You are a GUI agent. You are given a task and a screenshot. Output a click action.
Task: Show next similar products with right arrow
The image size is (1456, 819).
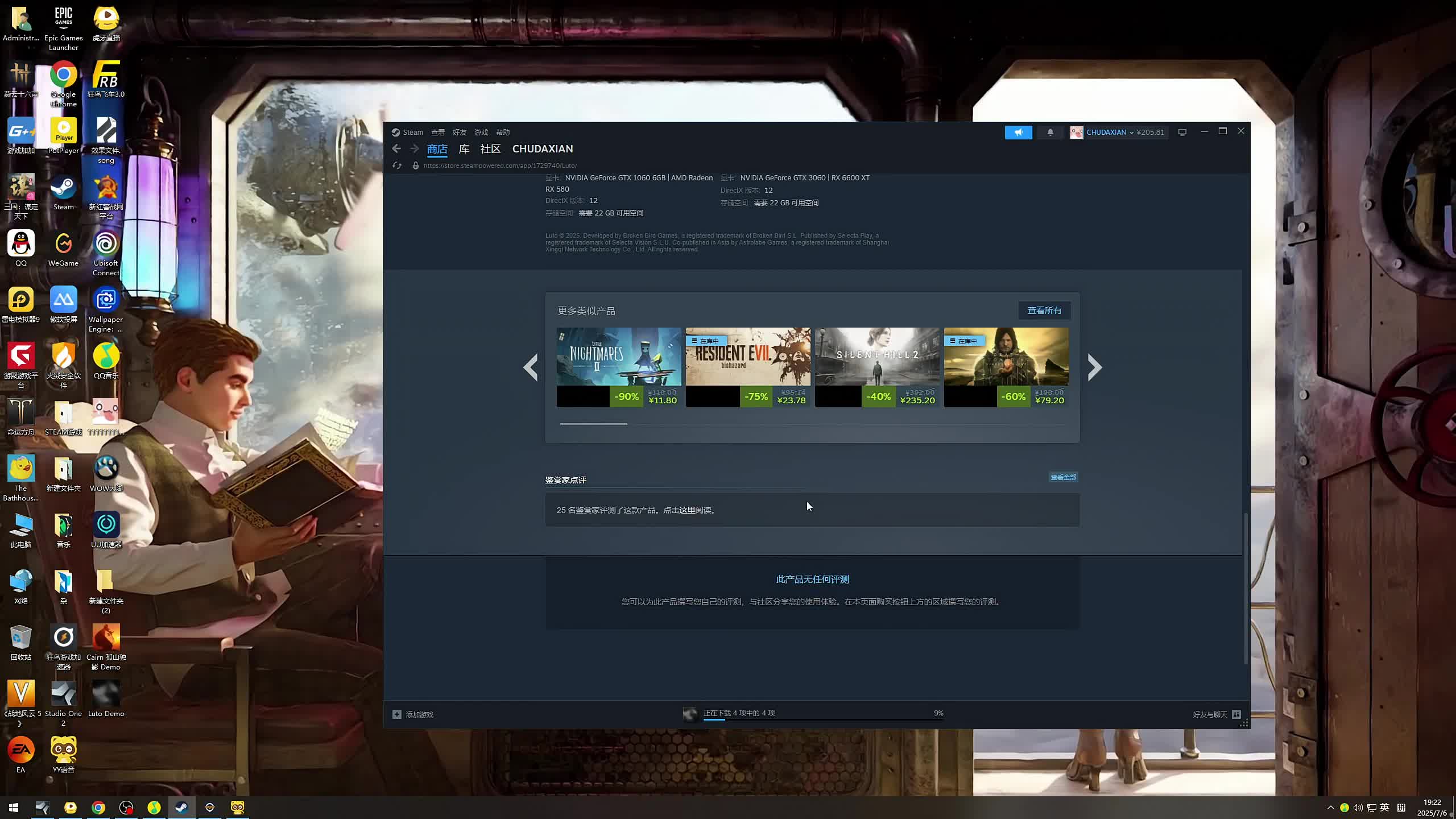point(1094,367)
